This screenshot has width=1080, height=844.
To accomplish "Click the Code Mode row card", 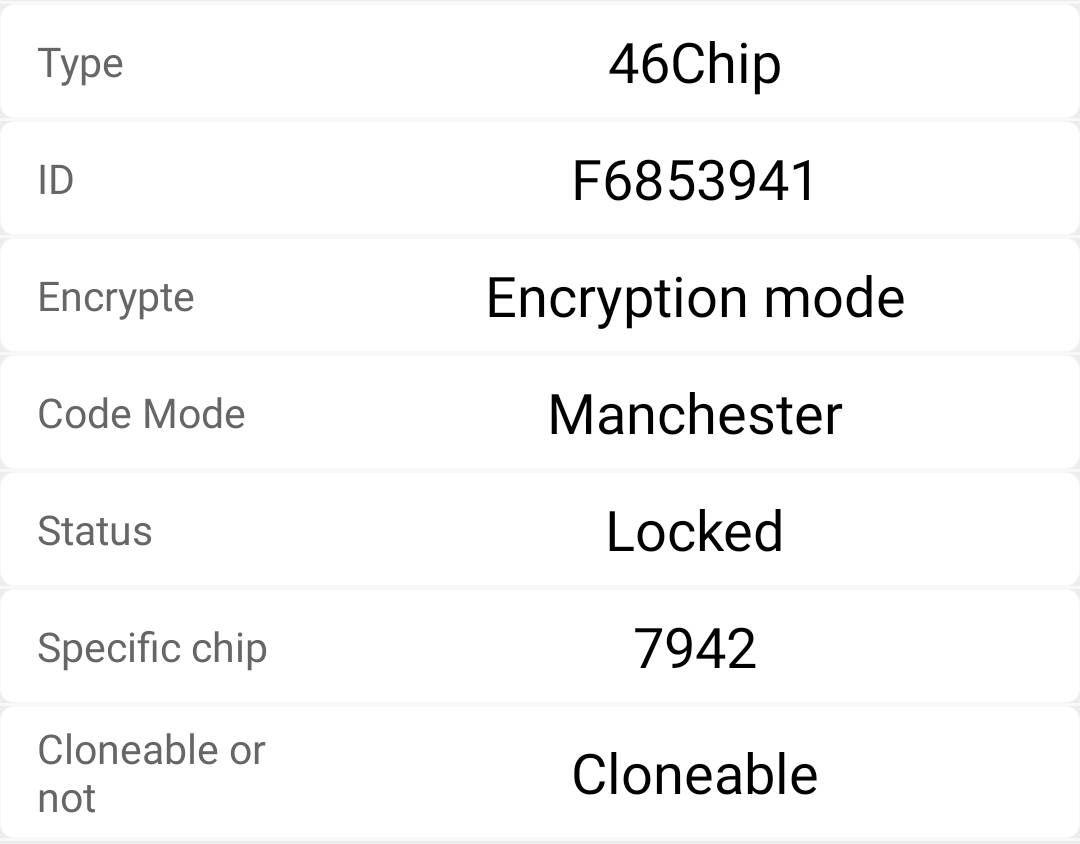I will (540, 413).
